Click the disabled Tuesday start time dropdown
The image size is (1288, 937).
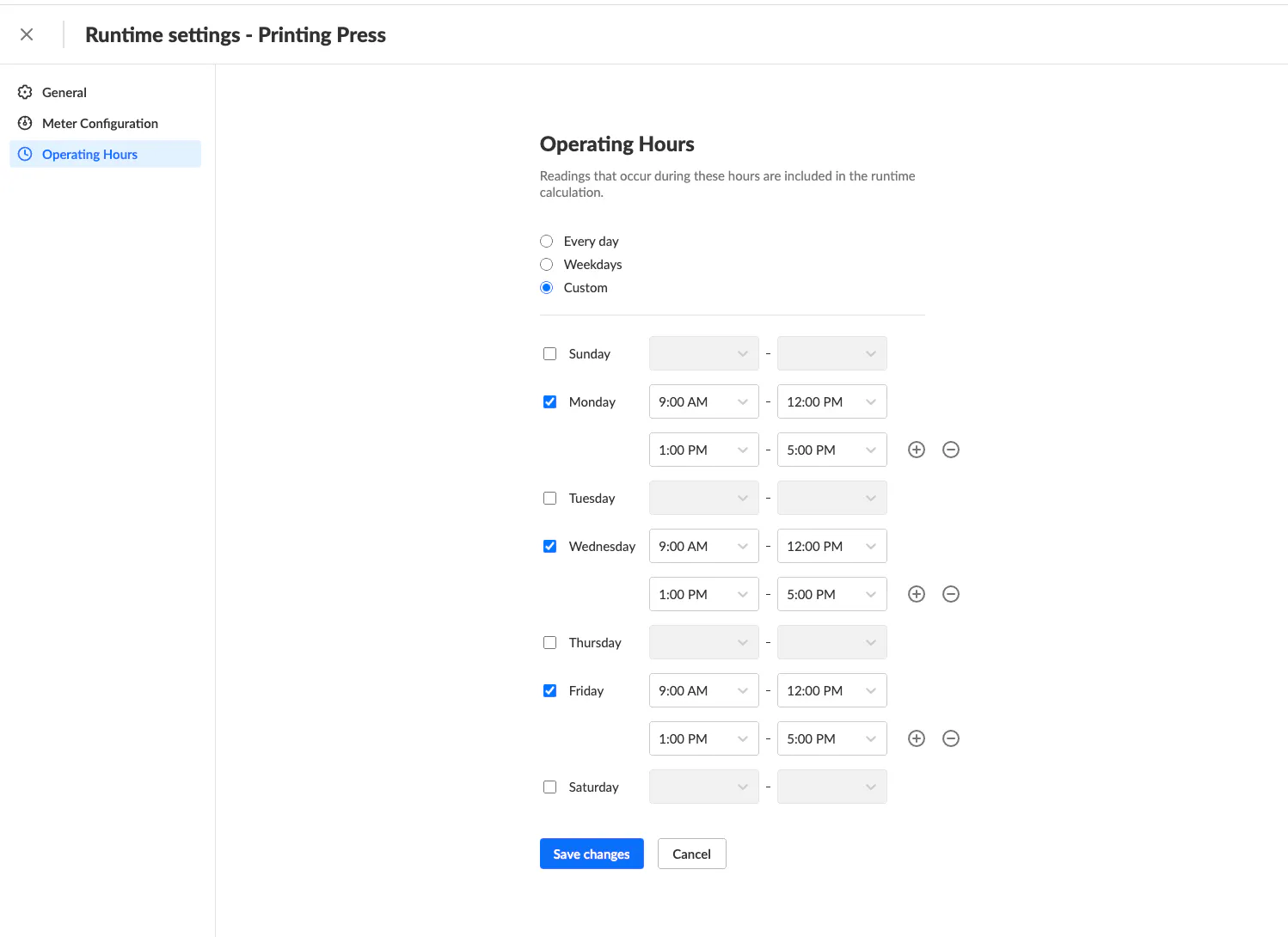[x=703, y=498]
